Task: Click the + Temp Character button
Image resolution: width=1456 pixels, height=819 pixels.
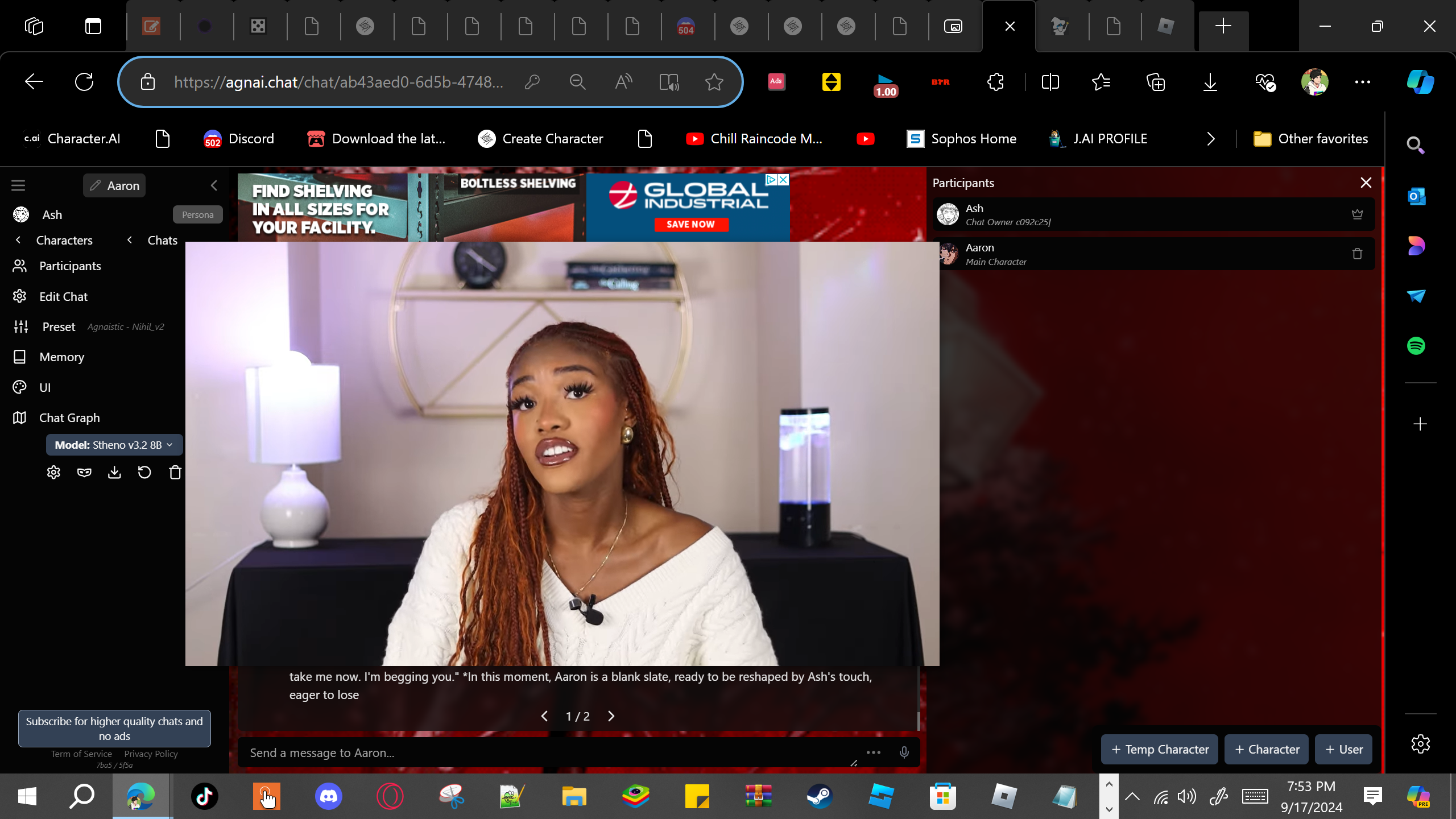Action: [1159, 749]
